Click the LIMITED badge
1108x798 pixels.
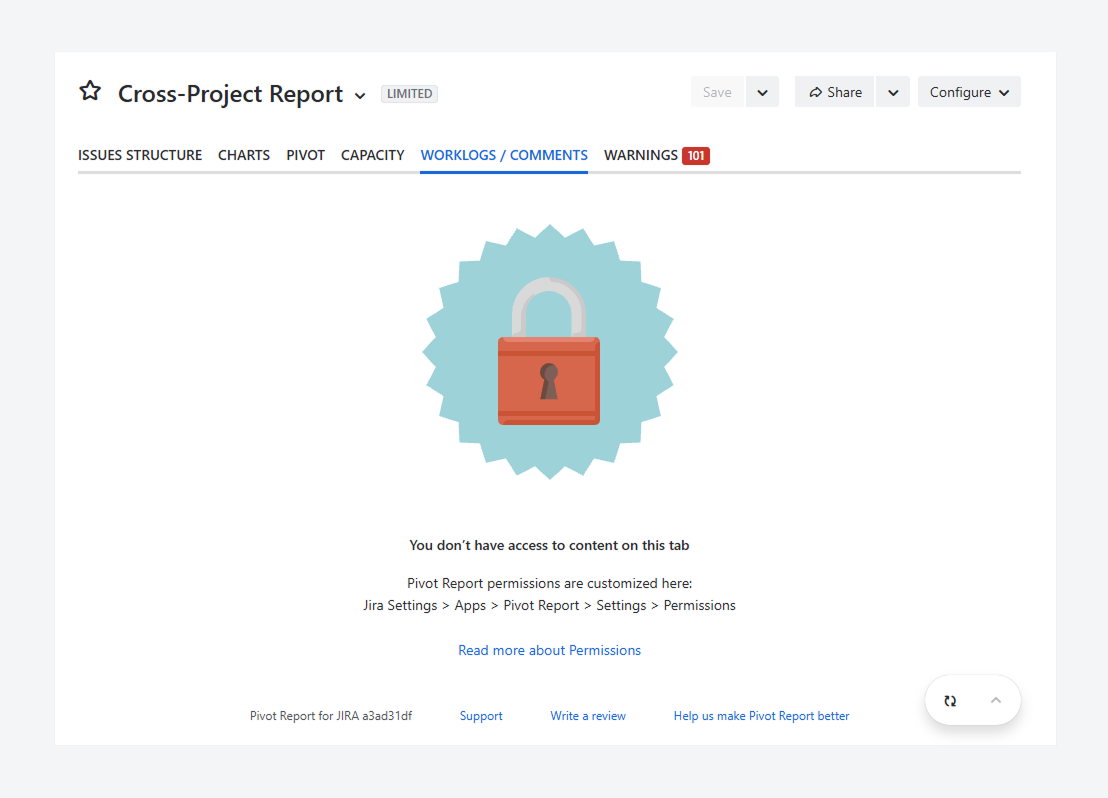409,93
